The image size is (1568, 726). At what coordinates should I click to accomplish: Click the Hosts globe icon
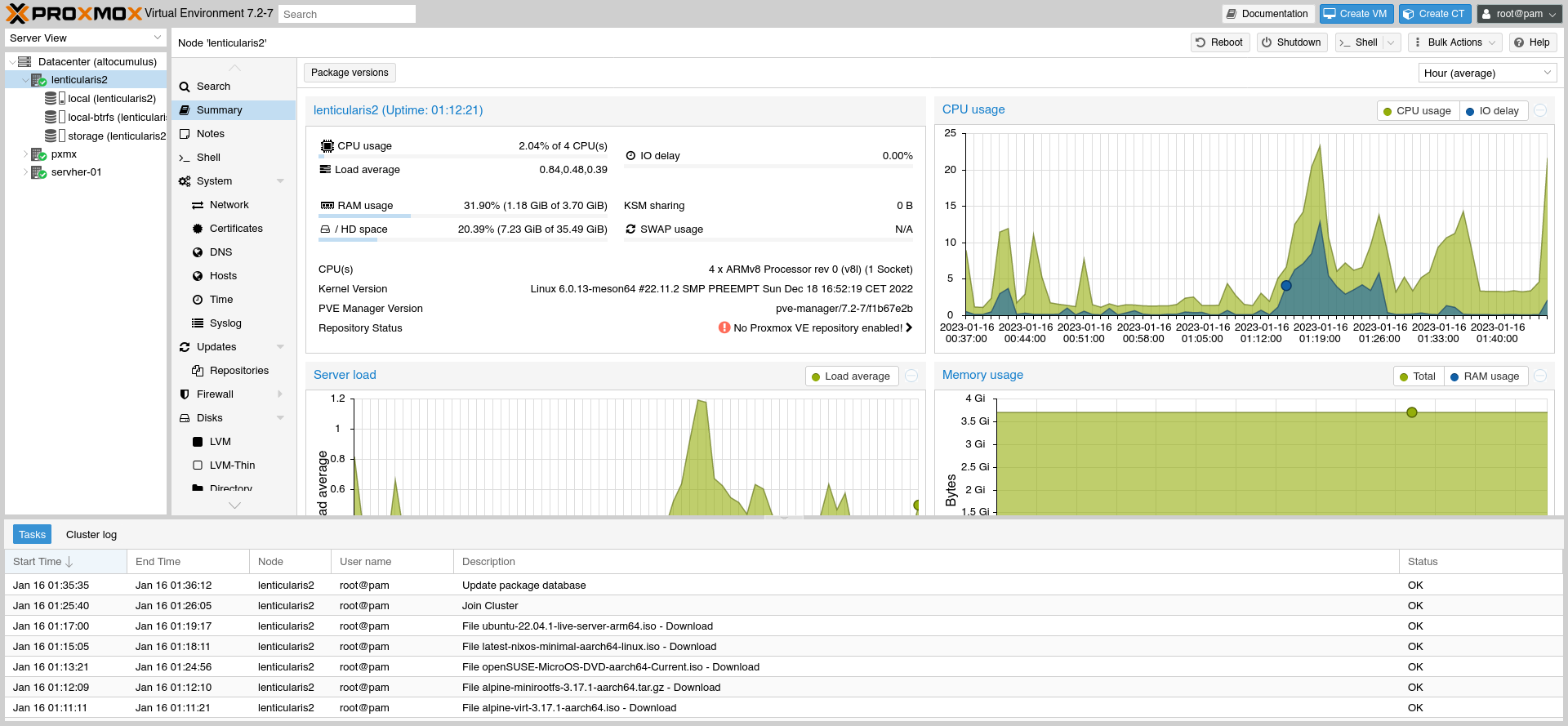tap(198, 276)
